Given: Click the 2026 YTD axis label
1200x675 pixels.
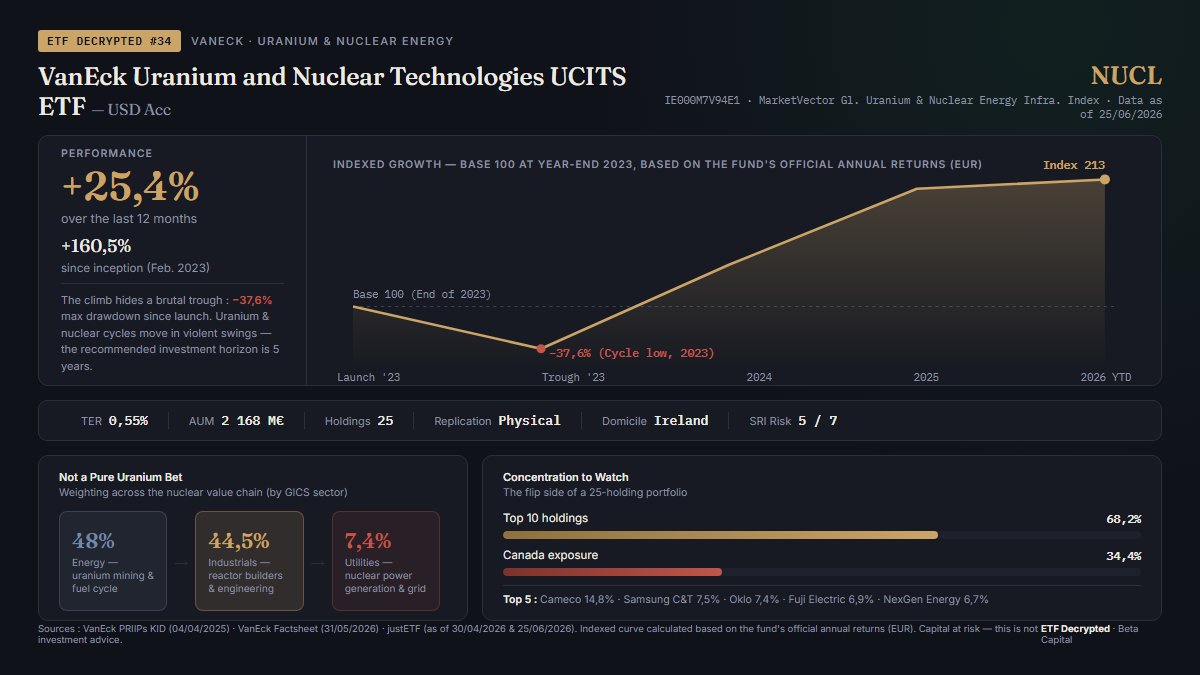Looking at the screenshot, I should tap(1107, 377).
